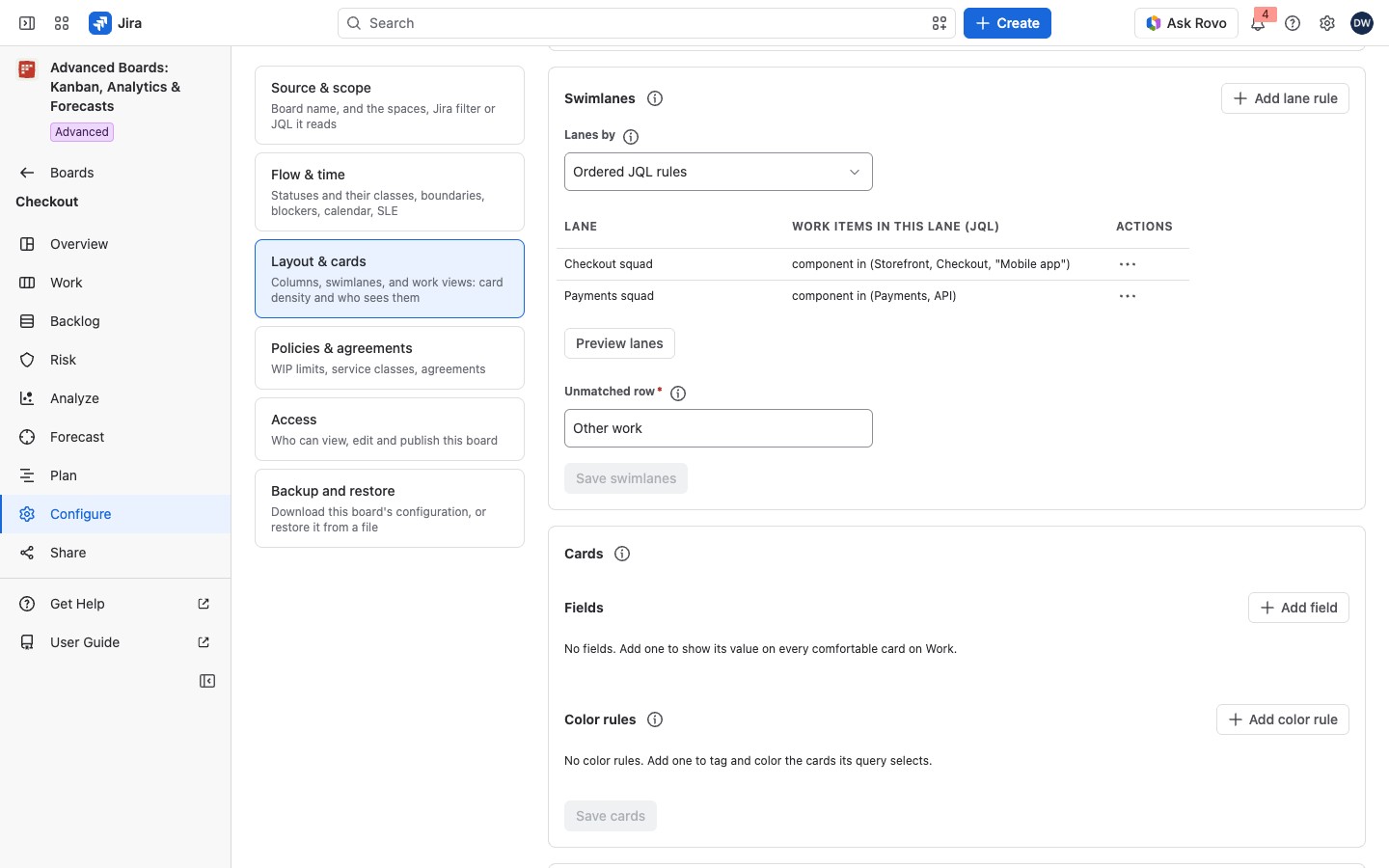Open the DW profile avatar
Viewport: 1389px width, 868px height.
(1362, 23)
